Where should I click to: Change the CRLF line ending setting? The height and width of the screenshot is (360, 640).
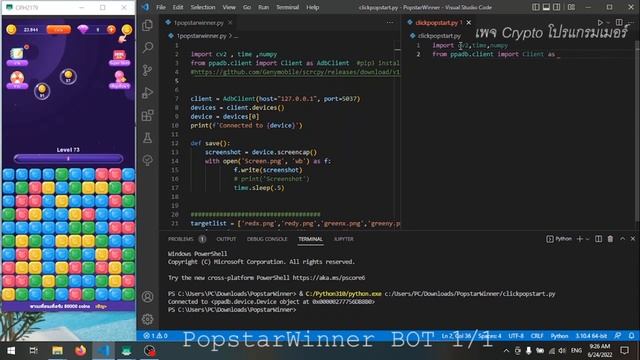pos(537,336)
